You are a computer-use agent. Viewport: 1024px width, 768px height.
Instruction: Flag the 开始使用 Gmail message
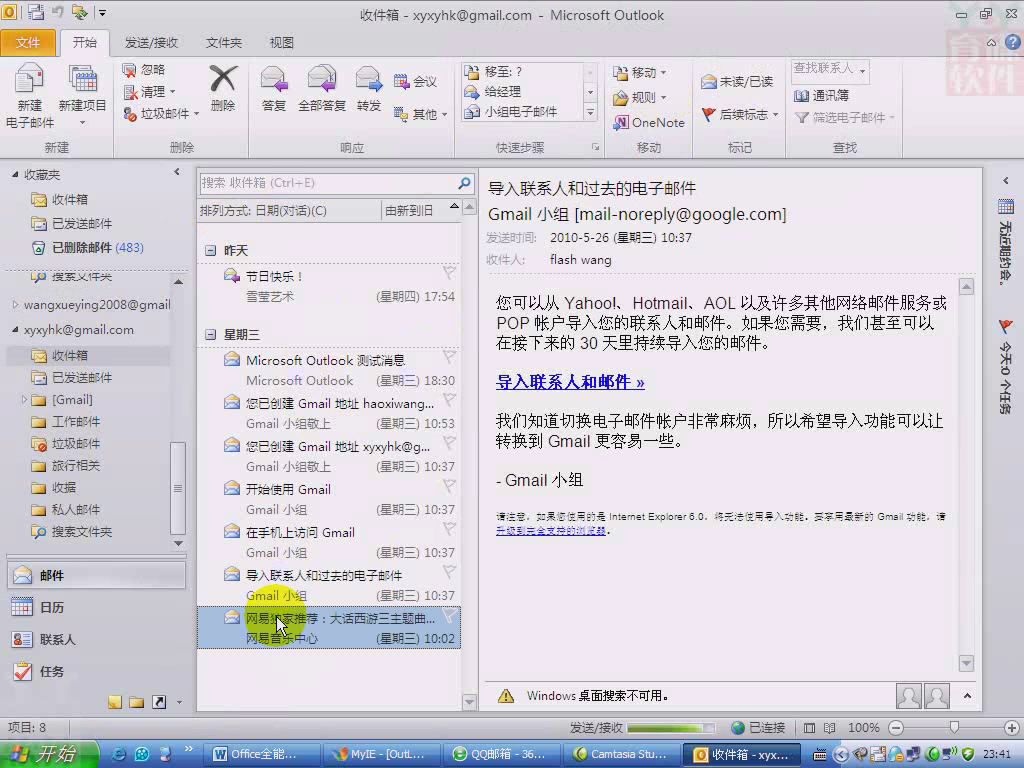[x=449, y=486]
